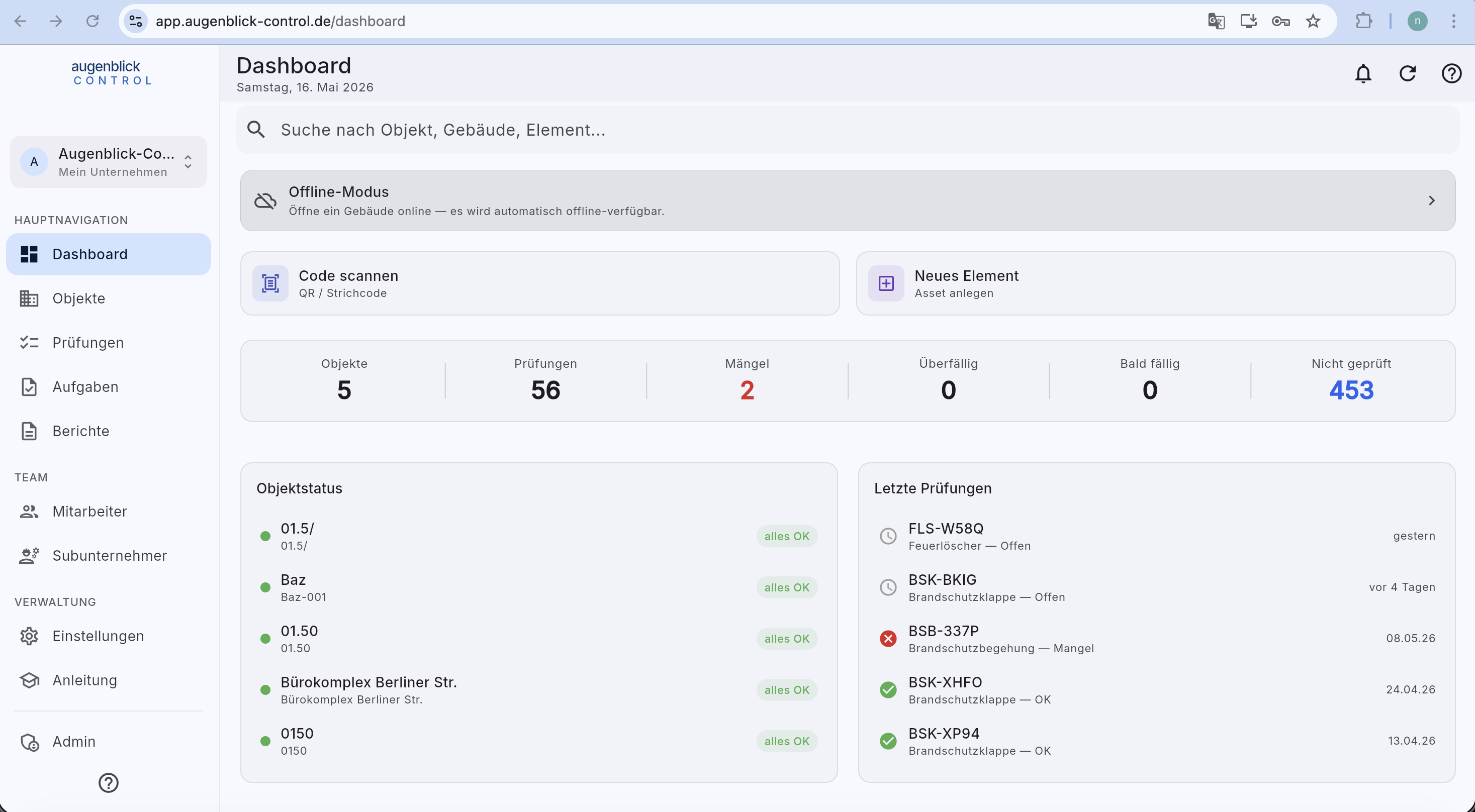The image size is (1475, 812).
Task: Reload the page with the browser reload button
Action: (x=92, y=21)
